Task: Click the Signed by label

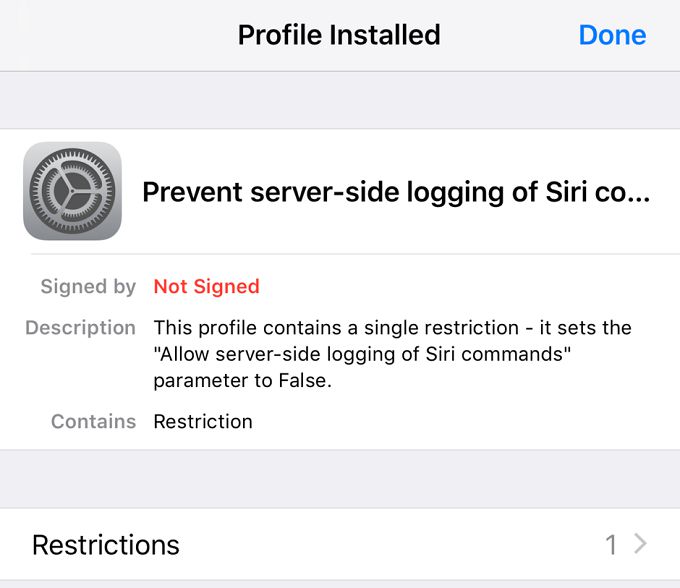Action: tap(88, 287)
